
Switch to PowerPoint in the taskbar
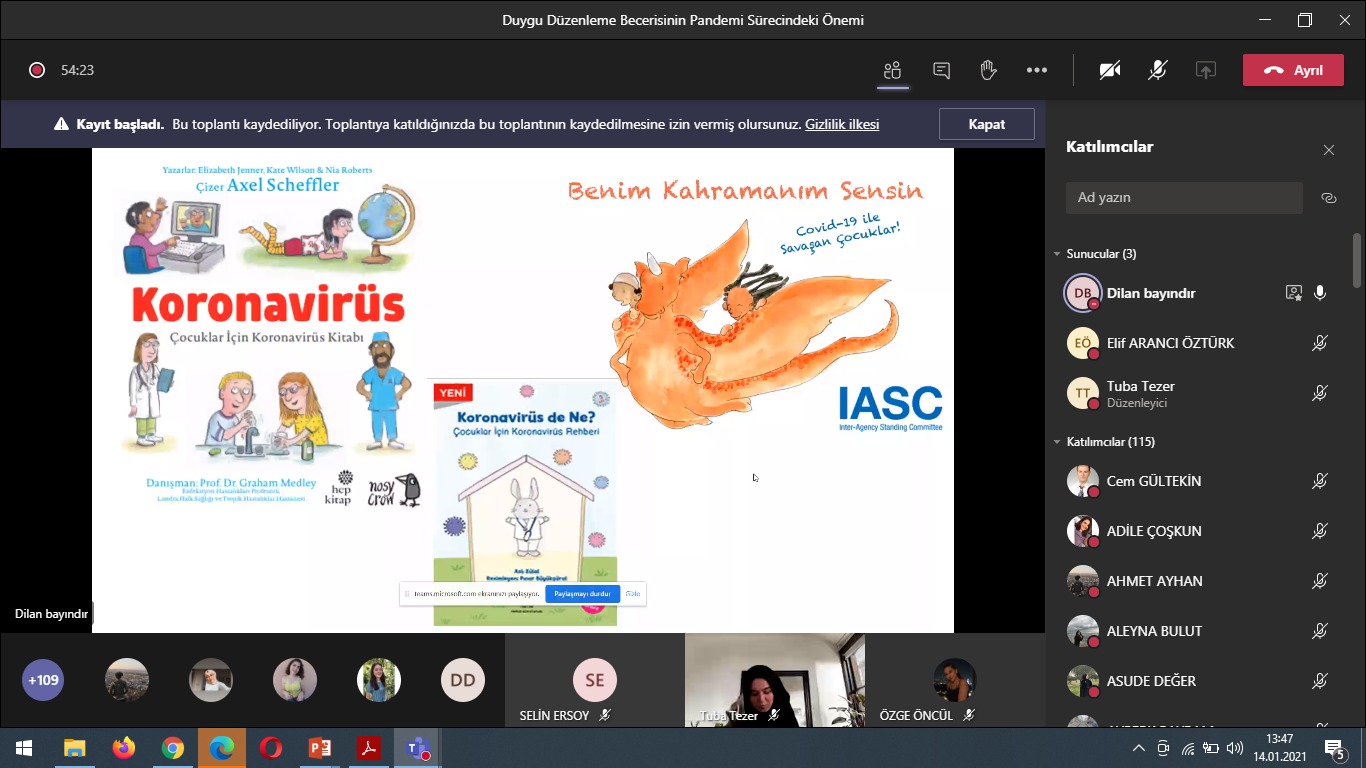[320, 748]
